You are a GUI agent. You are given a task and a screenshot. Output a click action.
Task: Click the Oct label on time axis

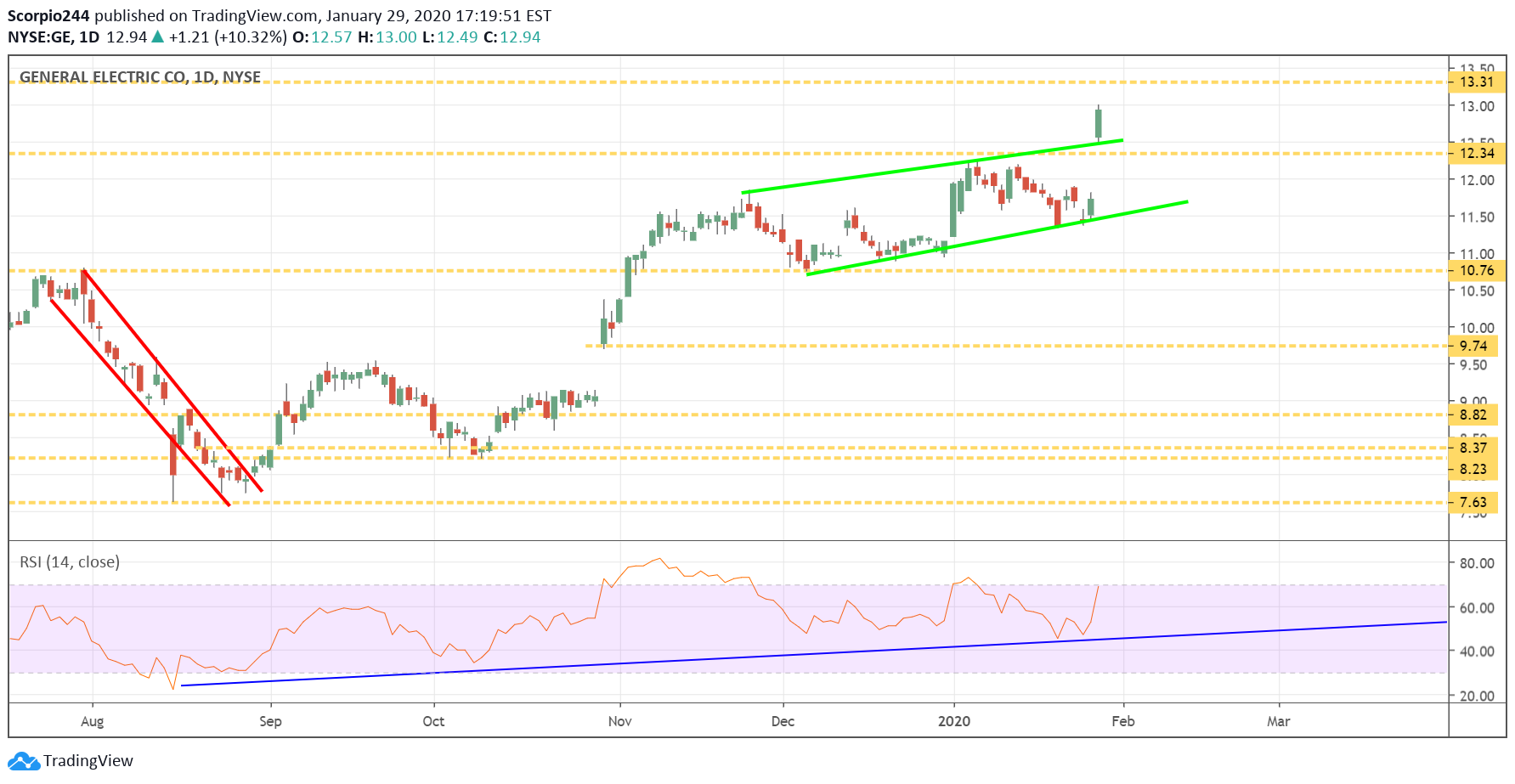pos(433,722)
